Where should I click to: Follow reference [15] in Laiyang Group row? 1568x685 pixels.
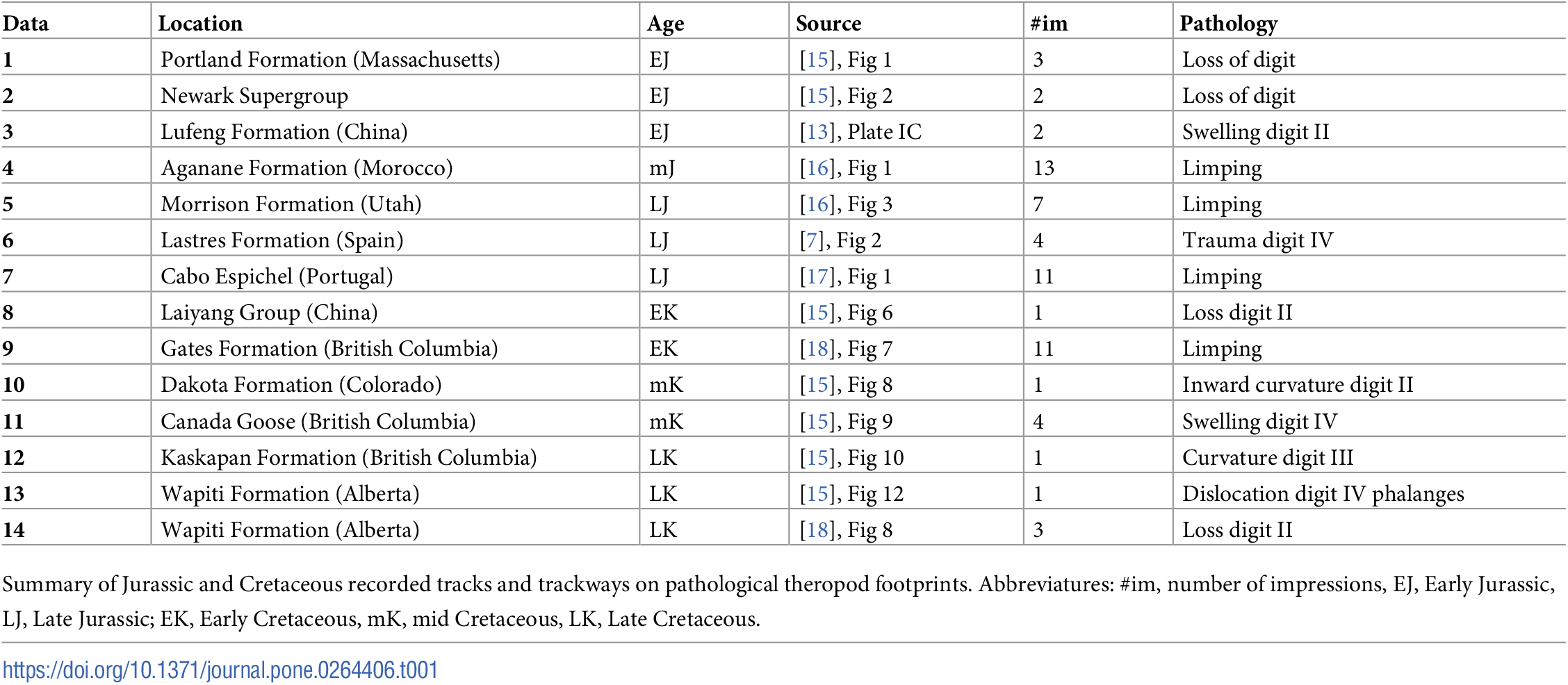pyautogui.click(x=817, y=313)
